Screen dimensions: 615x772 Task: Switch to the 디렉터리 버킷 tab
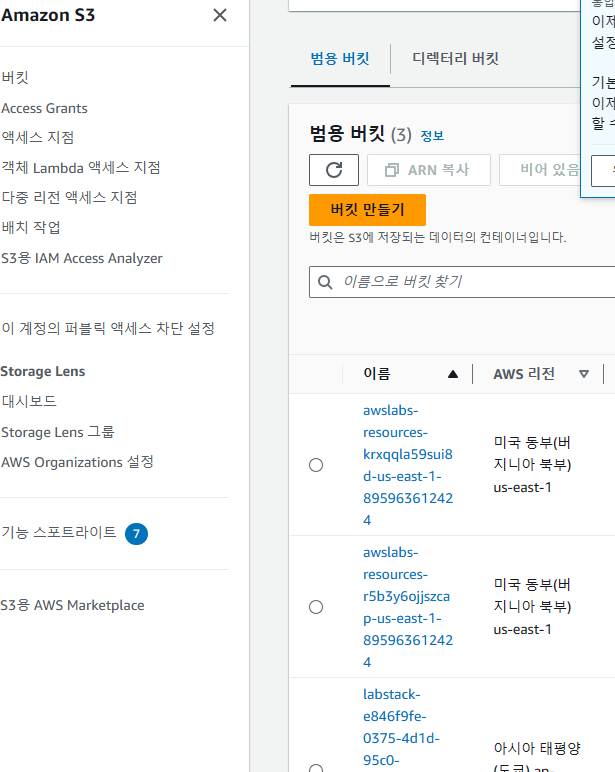(x=455, y=59)
